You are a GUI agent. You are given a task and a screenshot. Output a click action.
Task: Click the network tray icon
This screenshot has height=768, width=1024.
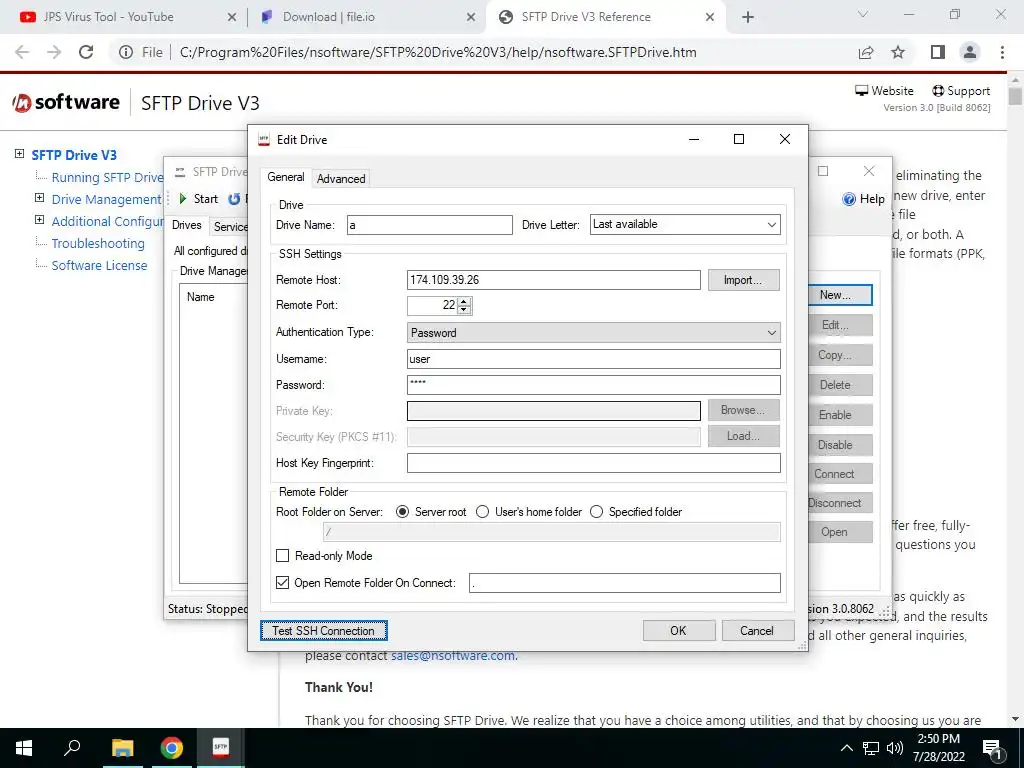pyautogui.click(x=871, y=748)
